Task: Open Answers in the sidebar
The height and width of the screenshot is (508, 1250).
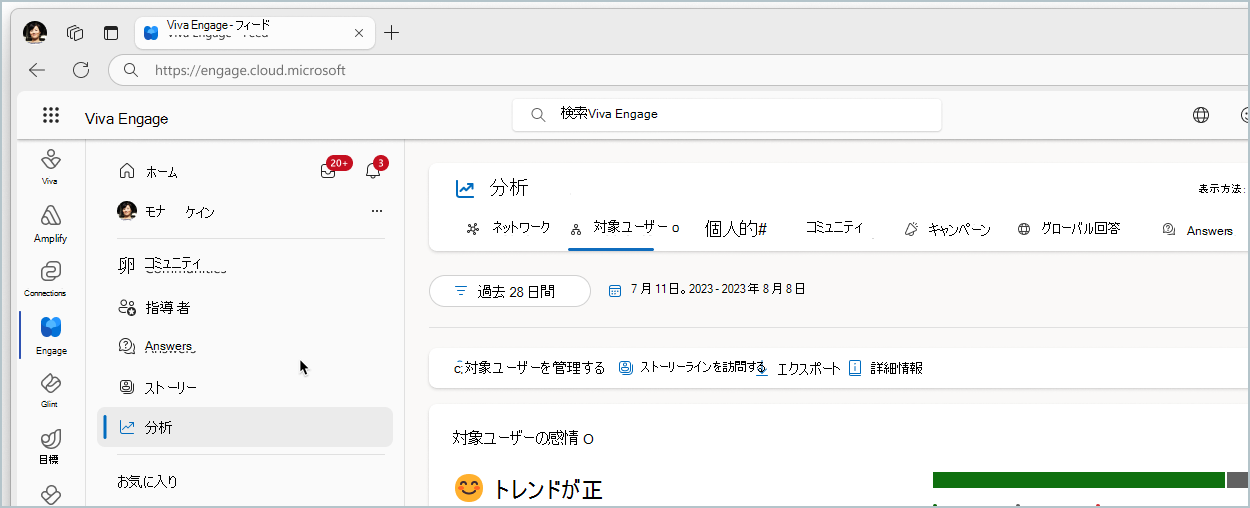Action: coord(155,347)
